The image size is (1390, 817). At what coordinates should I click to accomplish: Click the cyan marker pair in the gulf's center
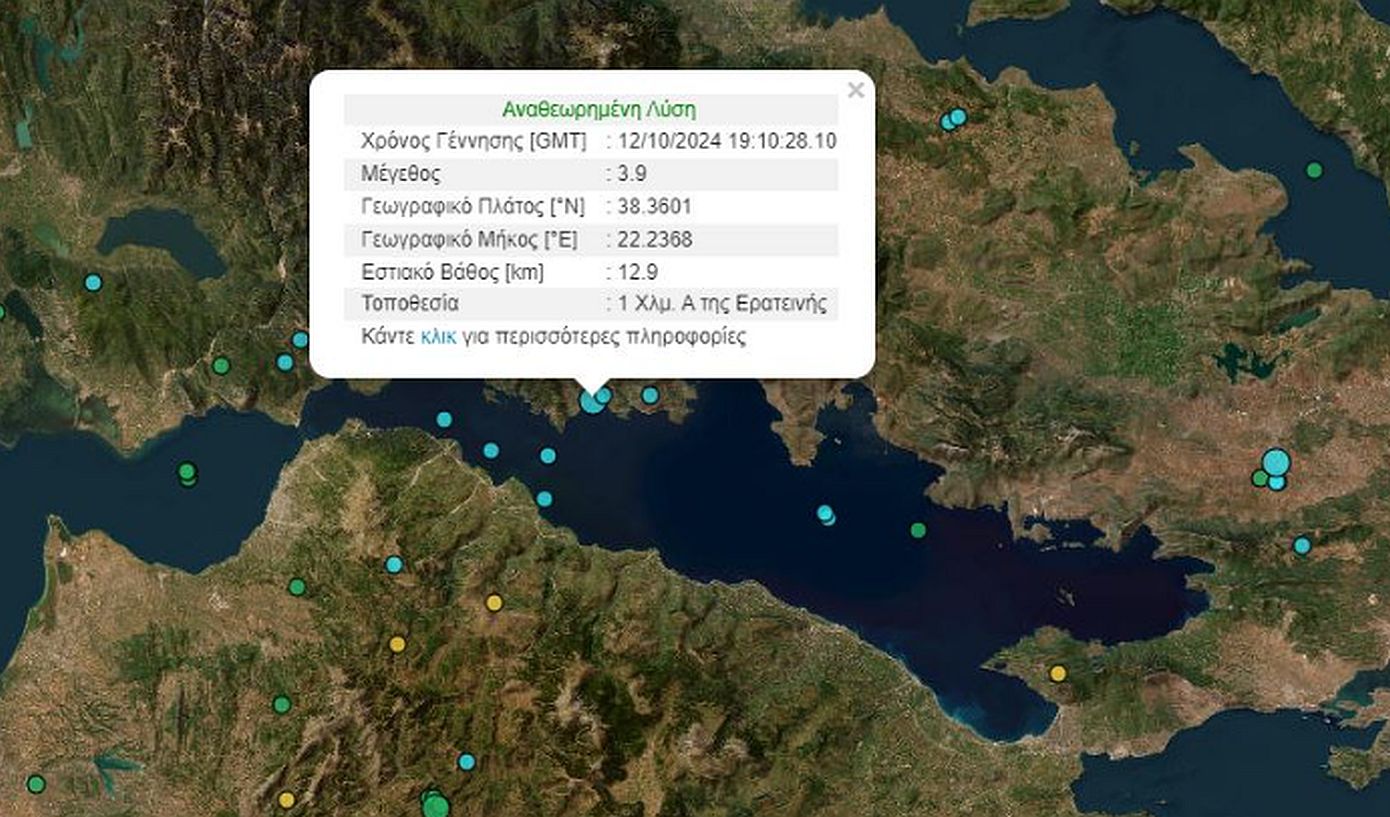825,514
